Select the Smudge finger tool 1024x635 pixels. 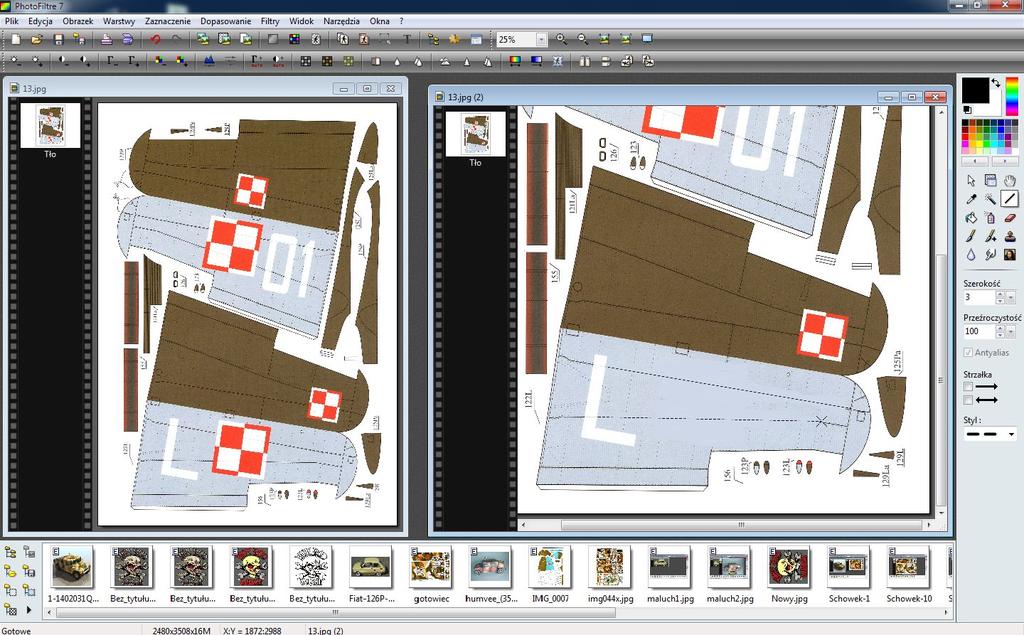pyautogui.click(x=991, y=254)
